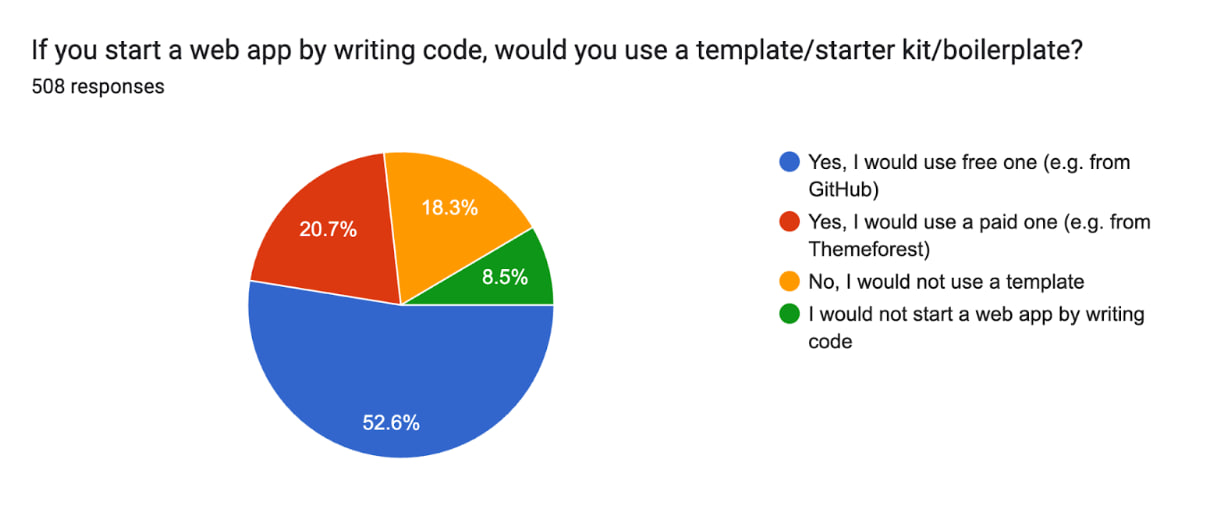
Task: Click the orange legend dot for no template
Action: point(790,282)
